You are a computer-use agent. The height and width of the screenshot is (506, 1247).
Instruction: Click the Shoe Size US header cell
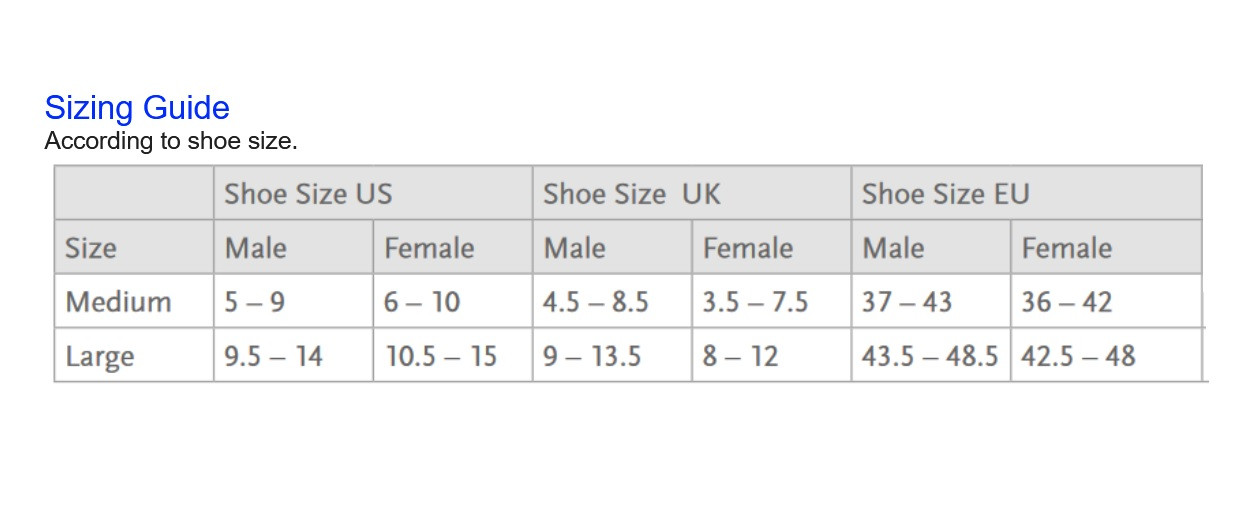pyautogui.click(x=373, y=193)
